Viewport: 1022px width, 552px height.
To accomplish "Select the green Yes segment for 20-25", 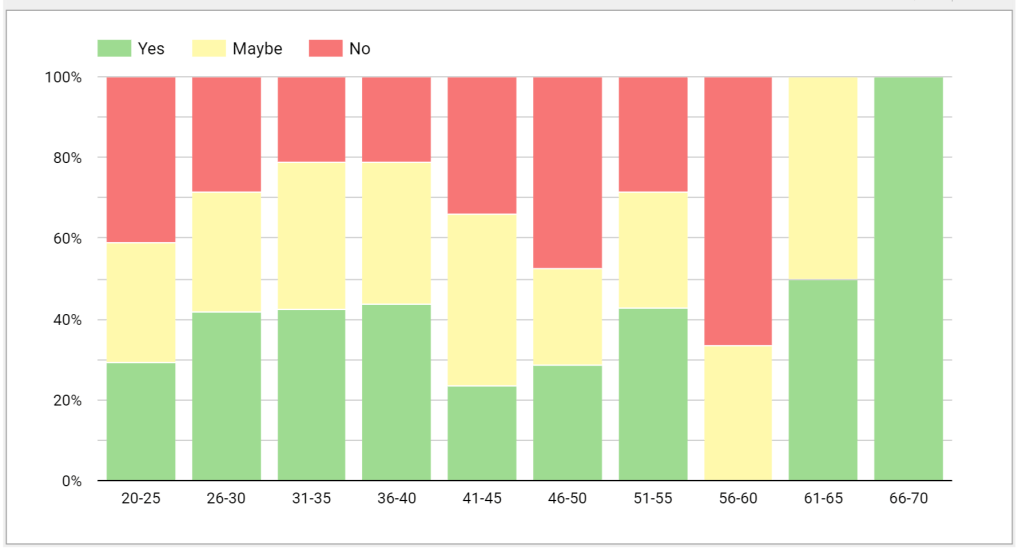I will tap(141, 421).
